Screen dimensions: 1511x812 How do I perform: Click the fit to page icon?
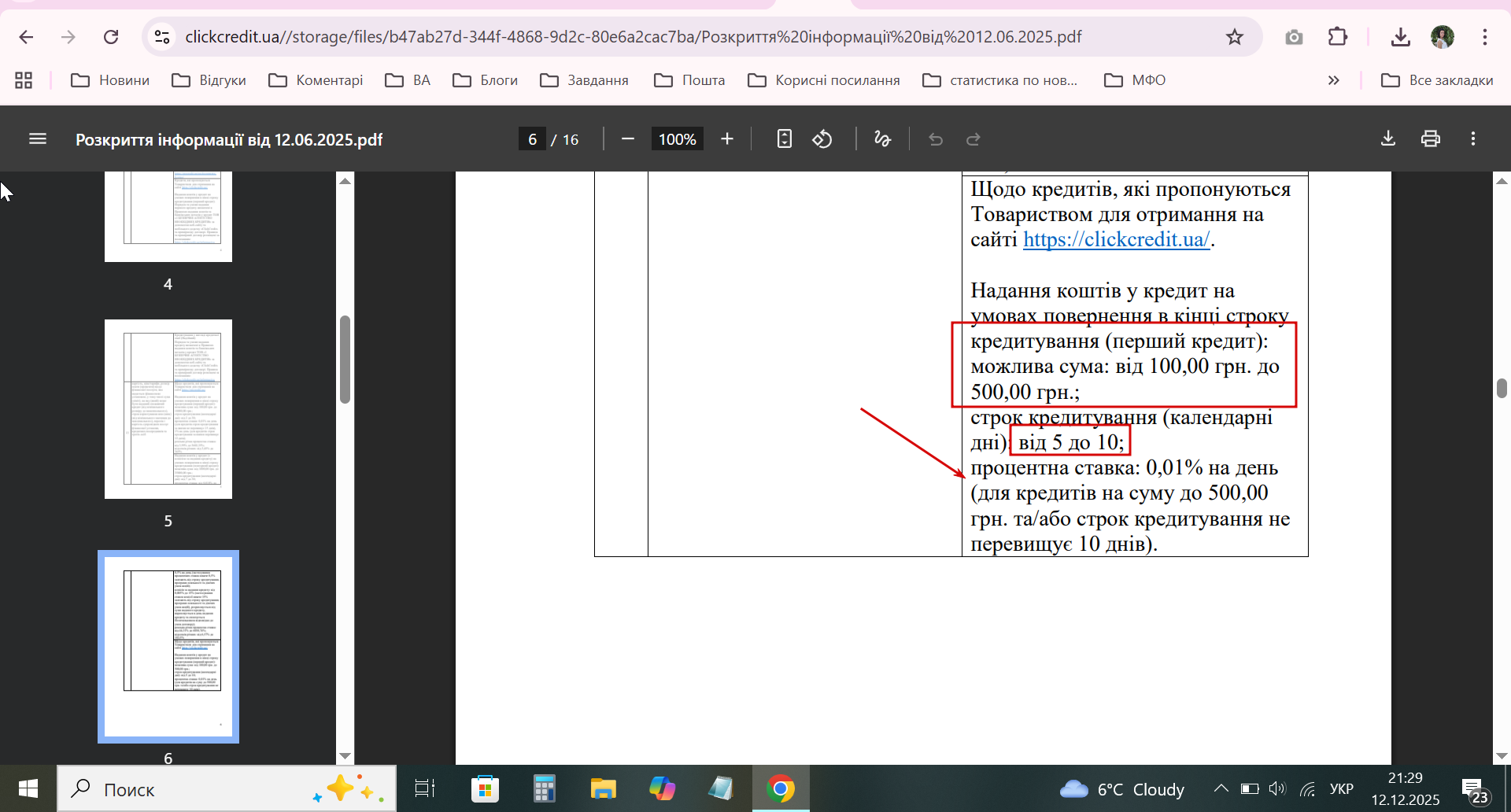point(784,139)
